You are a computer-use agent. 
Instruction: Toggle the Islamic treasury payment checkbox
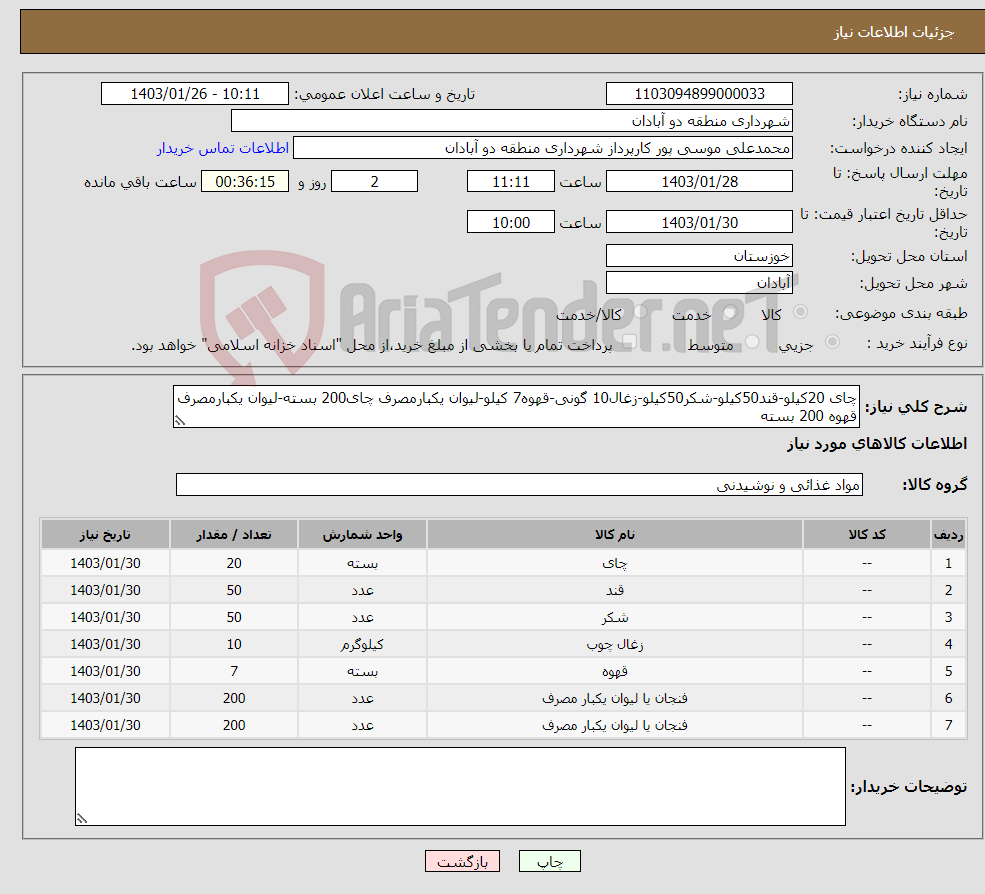click(629, 342)
